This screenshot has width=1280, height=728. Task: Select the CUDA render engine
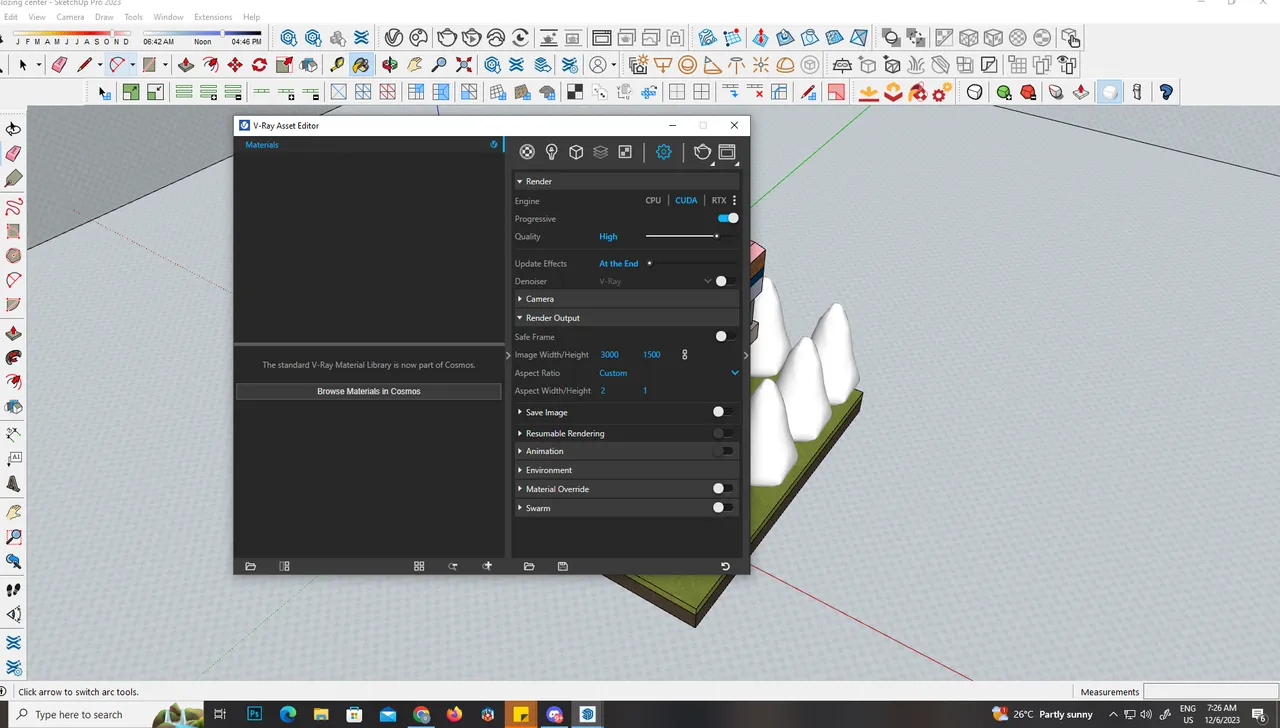pos(686,200)
